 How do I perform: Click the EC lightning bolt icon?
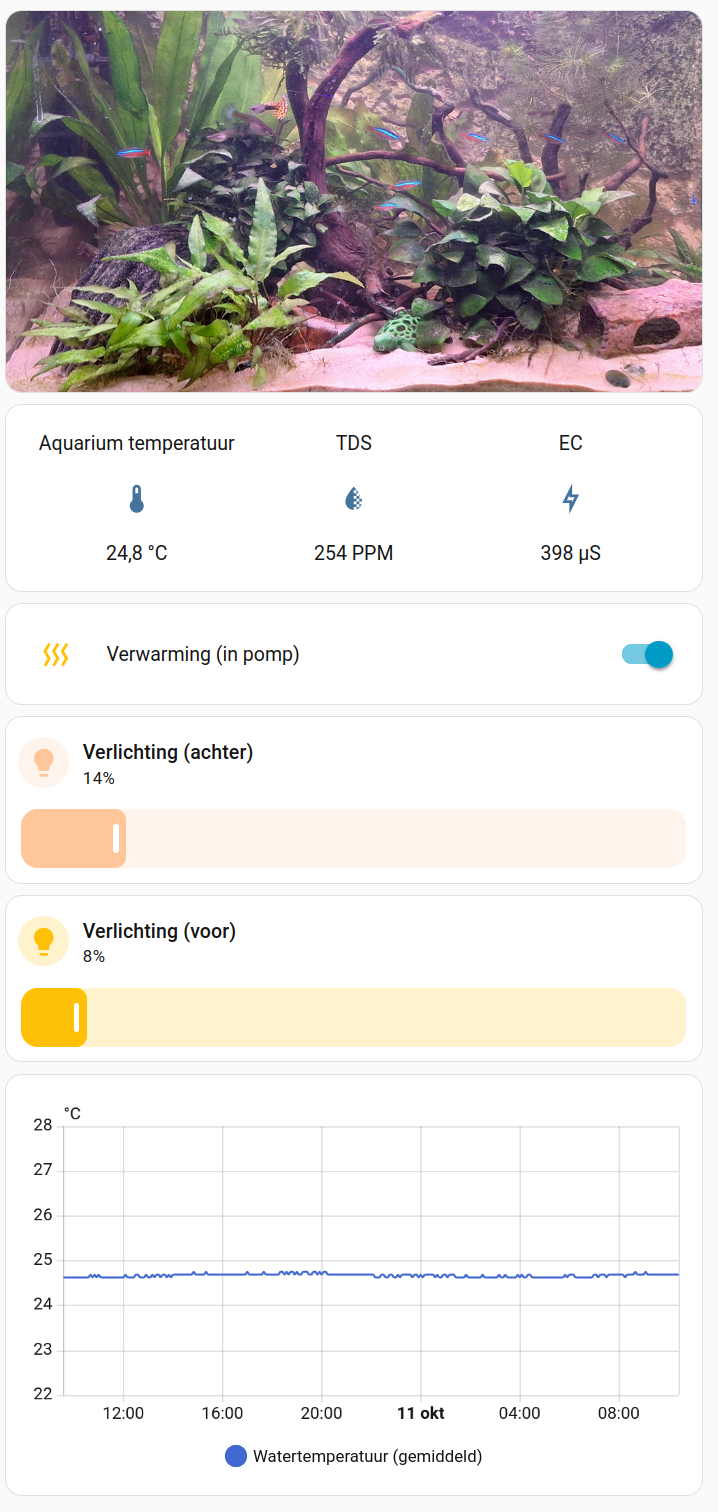pyautogui.click(x=570, y=499)
